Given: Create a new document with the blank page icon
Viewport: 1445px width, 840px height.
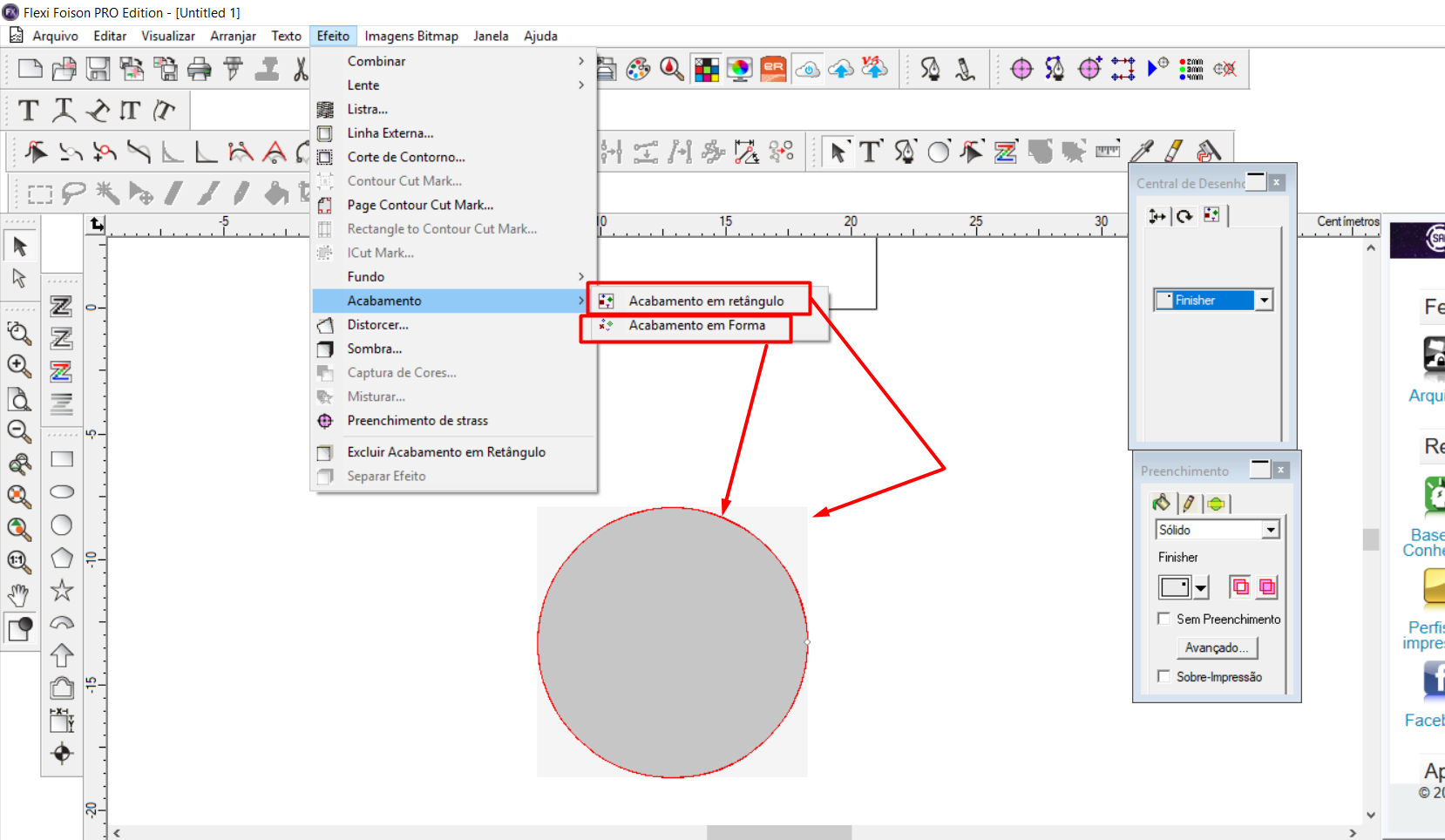Looking at the screenshot, I should click(30, 69).
